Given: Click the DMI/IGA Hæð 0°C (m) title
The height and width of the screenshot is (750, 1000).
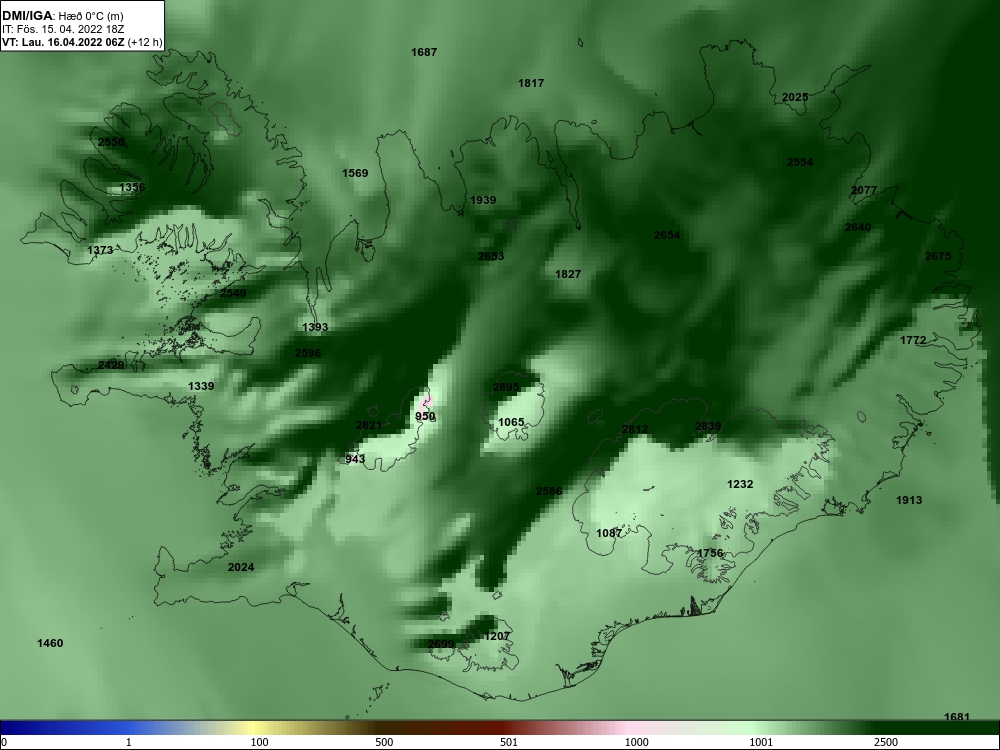Looking at the screenshot, I should pos(62,16).
